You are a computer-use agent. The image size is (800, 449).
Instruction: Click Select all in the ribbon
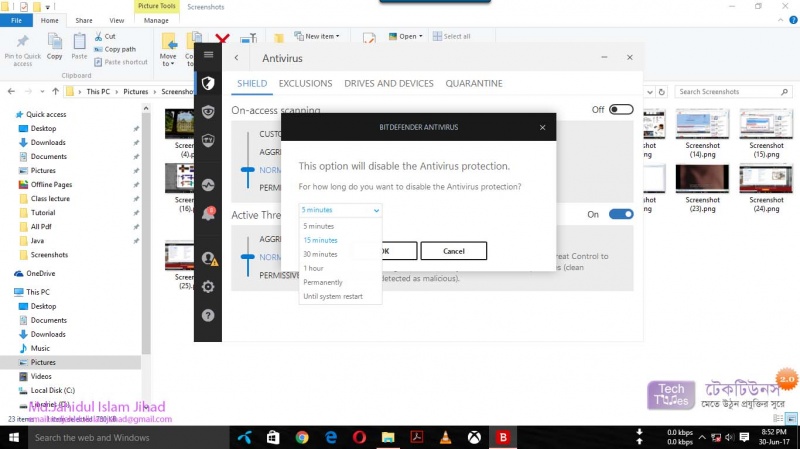click(452, 36)
